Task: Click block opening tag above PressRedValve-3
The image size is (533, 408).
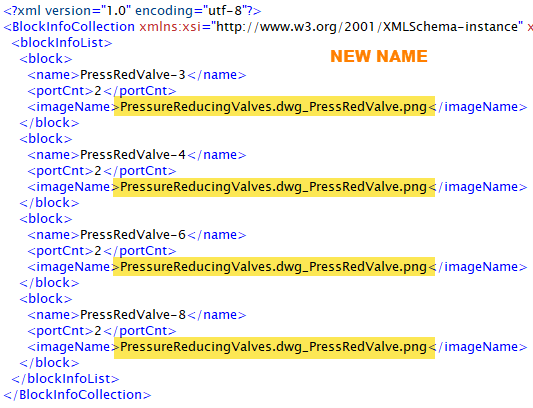Action: 46,59
